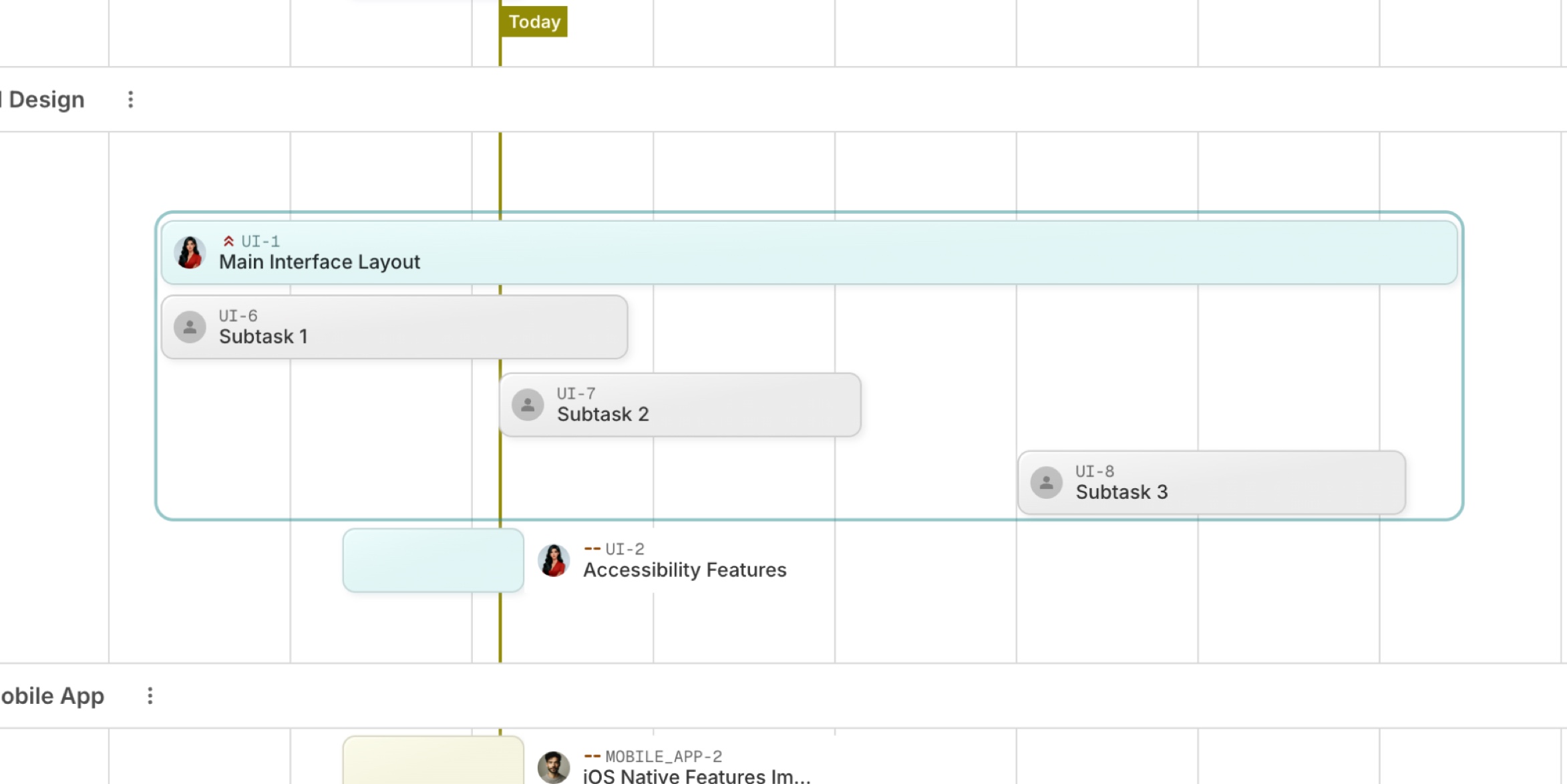Screen dimensions: 1567x784
Task: Select the avatar on Accessibility Features
Action: click(x=553, y=561)
